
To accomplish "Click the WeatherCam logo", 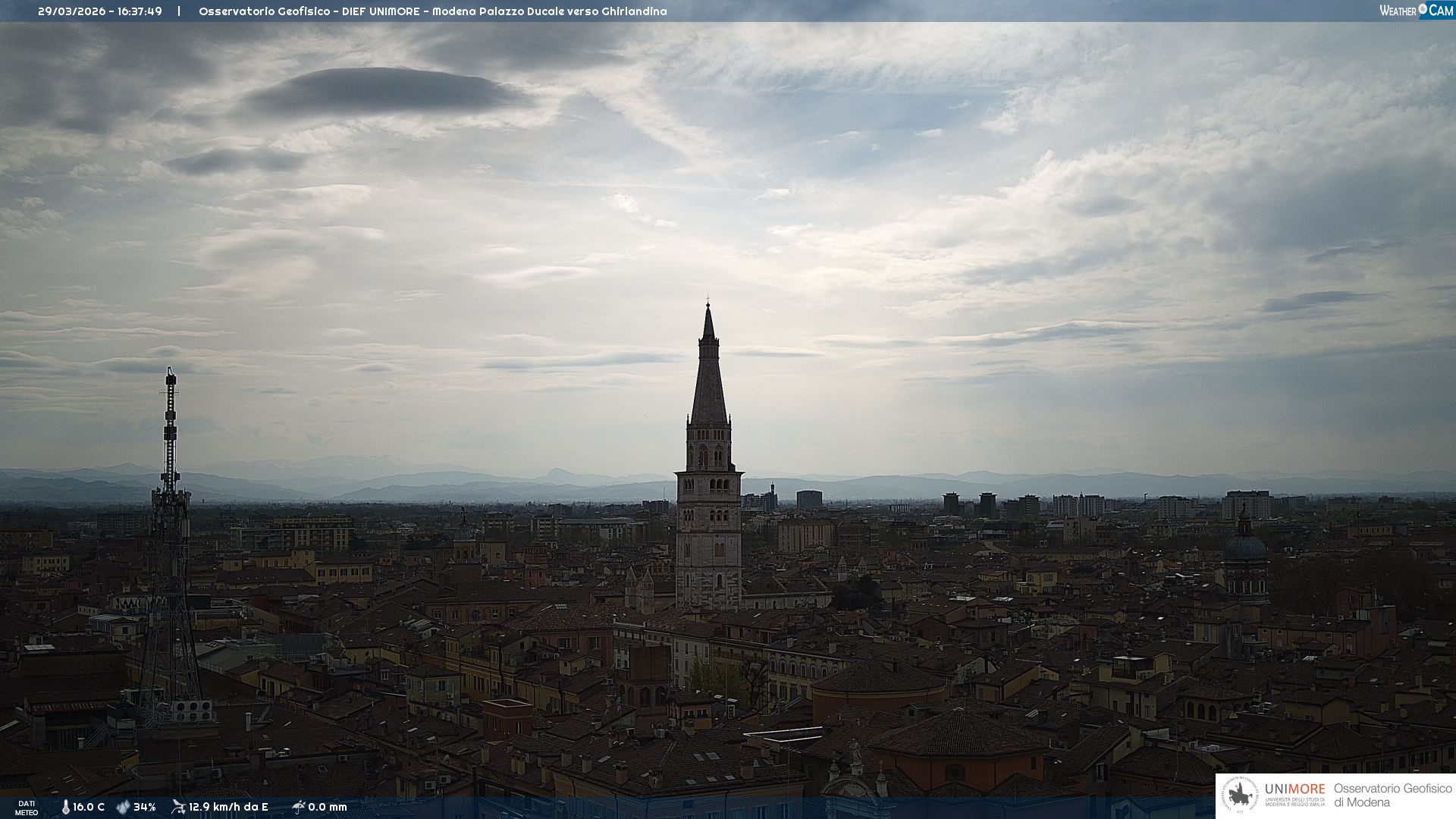I will pyautogui.click(x=1416, y=11).
